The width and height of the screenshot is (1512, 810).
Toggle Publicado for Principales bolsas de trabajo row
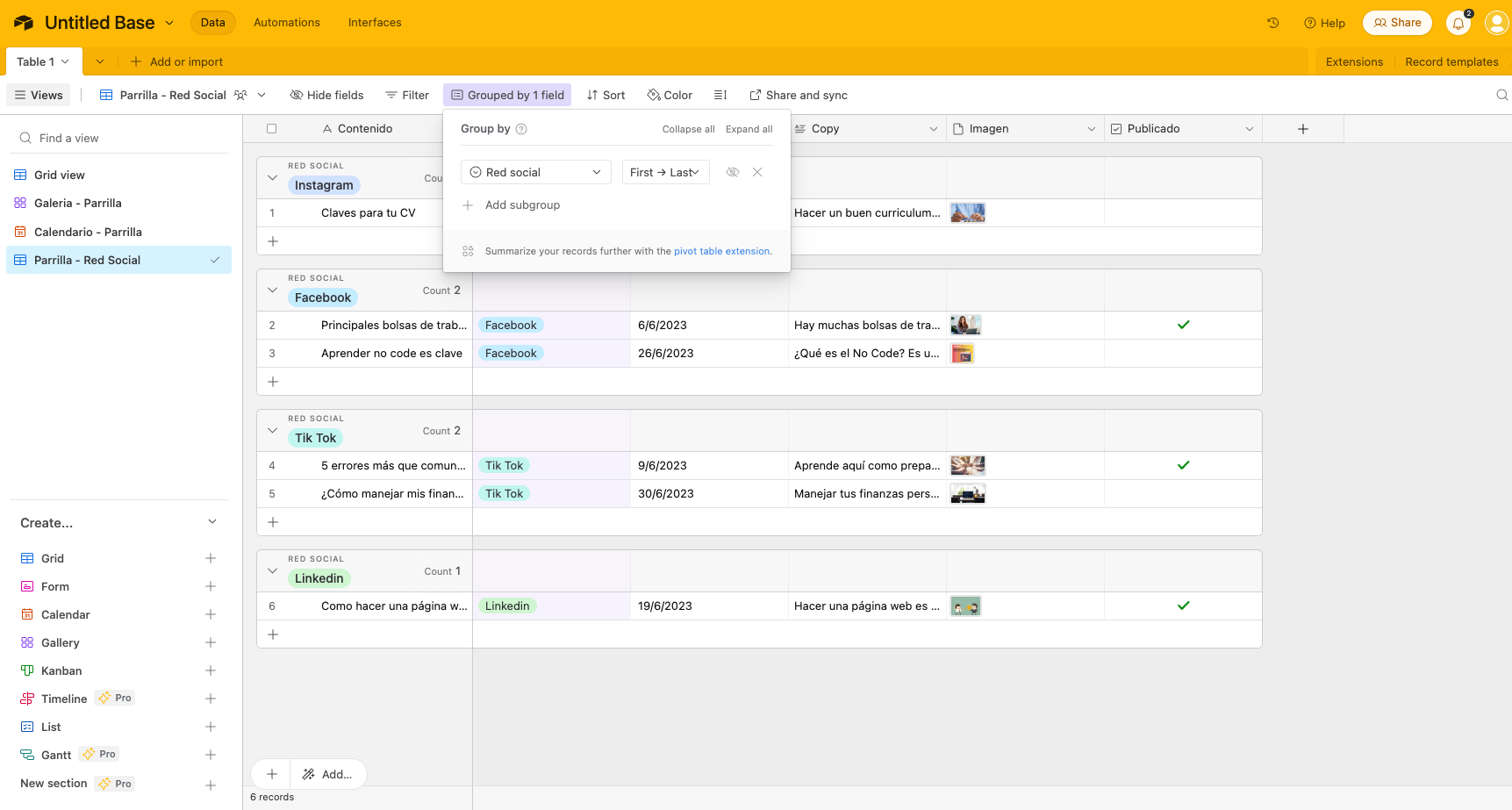(1184, 325)
